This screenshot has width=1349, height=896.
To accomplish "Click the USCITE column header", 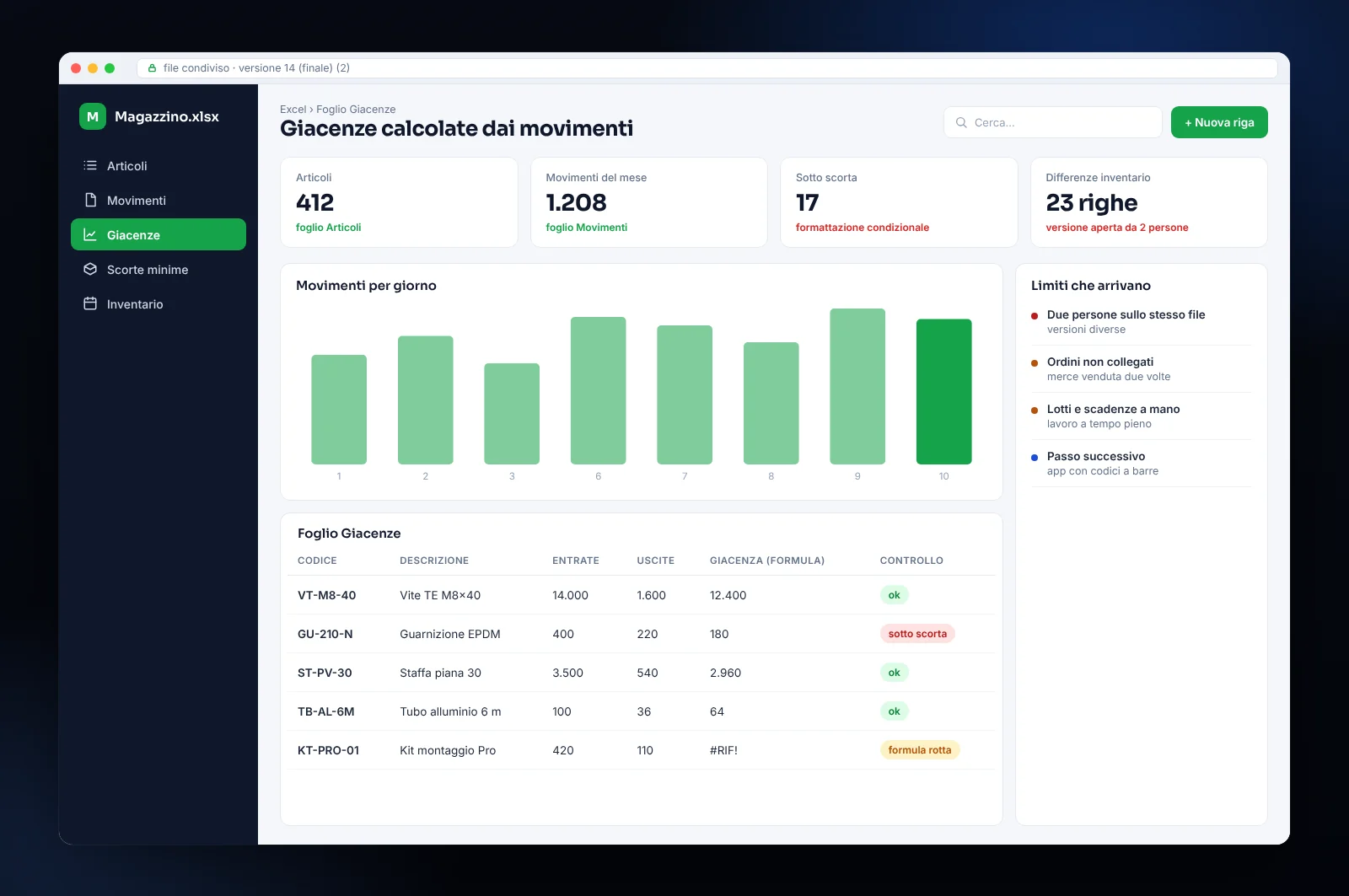I will pos(655,561).
